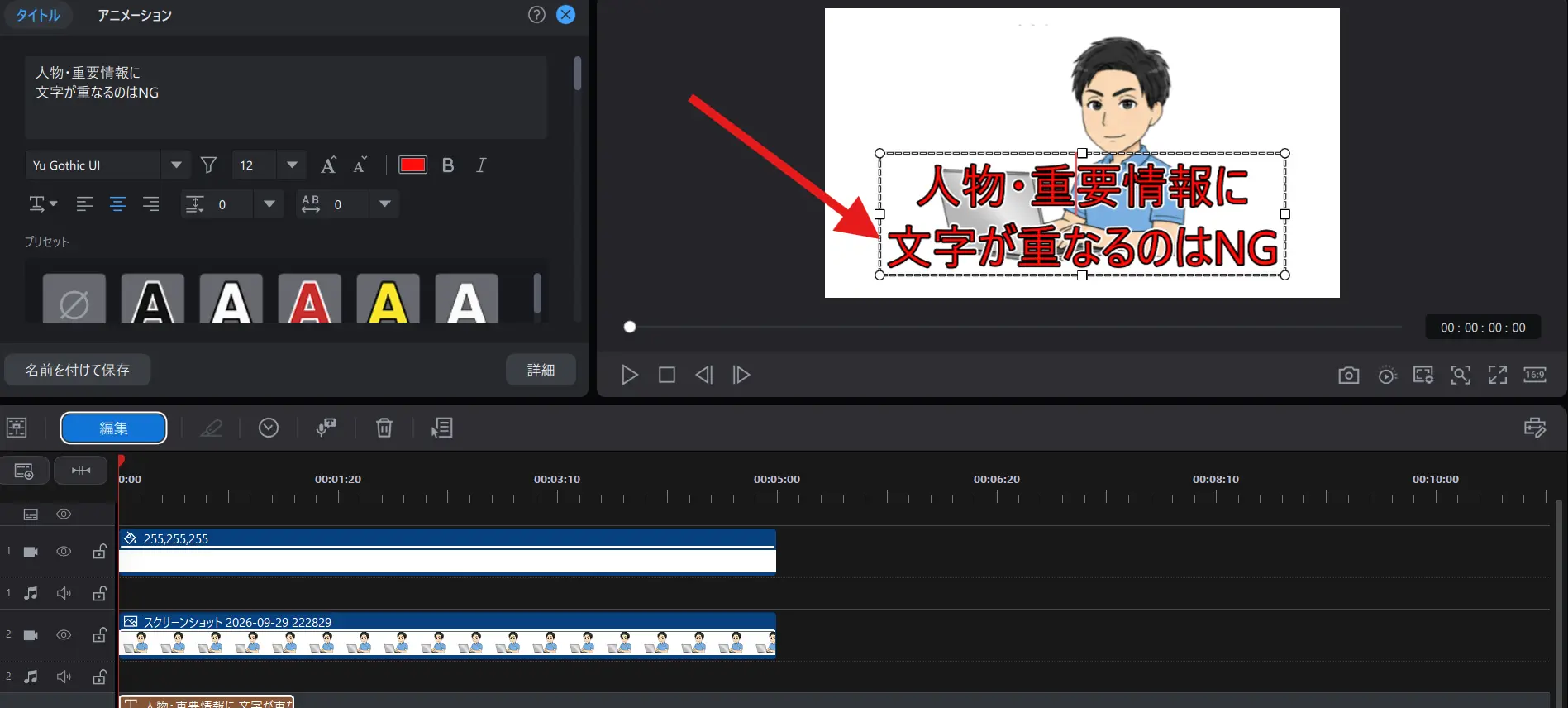Increase font size with larger A icon
Image resolution: width=1568 pixels, height=708 pixels.
click(328, 165)
